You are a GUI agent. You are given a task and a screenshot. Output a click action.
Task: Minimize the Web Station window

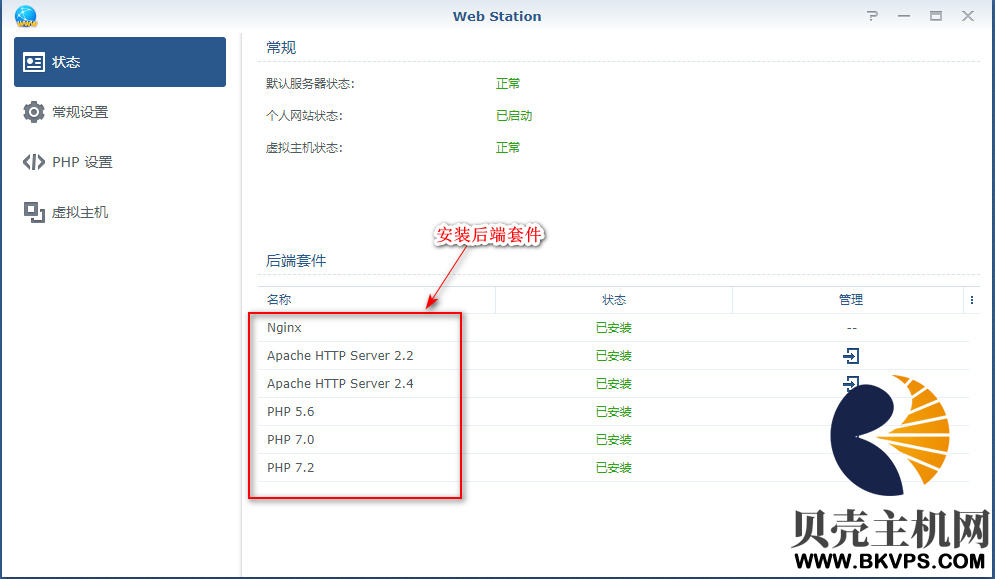point(904,16)
